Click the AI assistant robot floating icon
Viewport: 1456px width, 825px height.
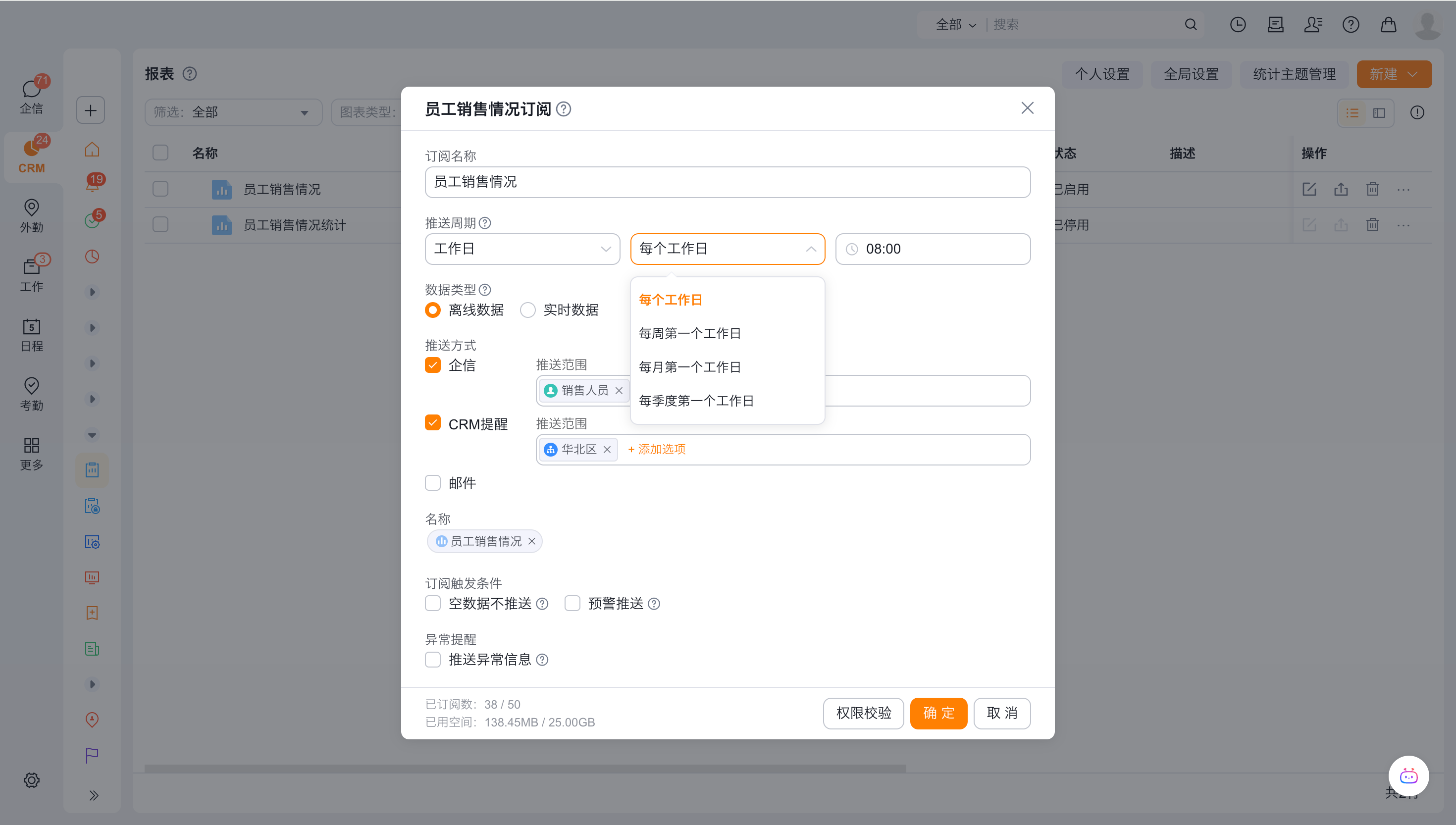1408,776
